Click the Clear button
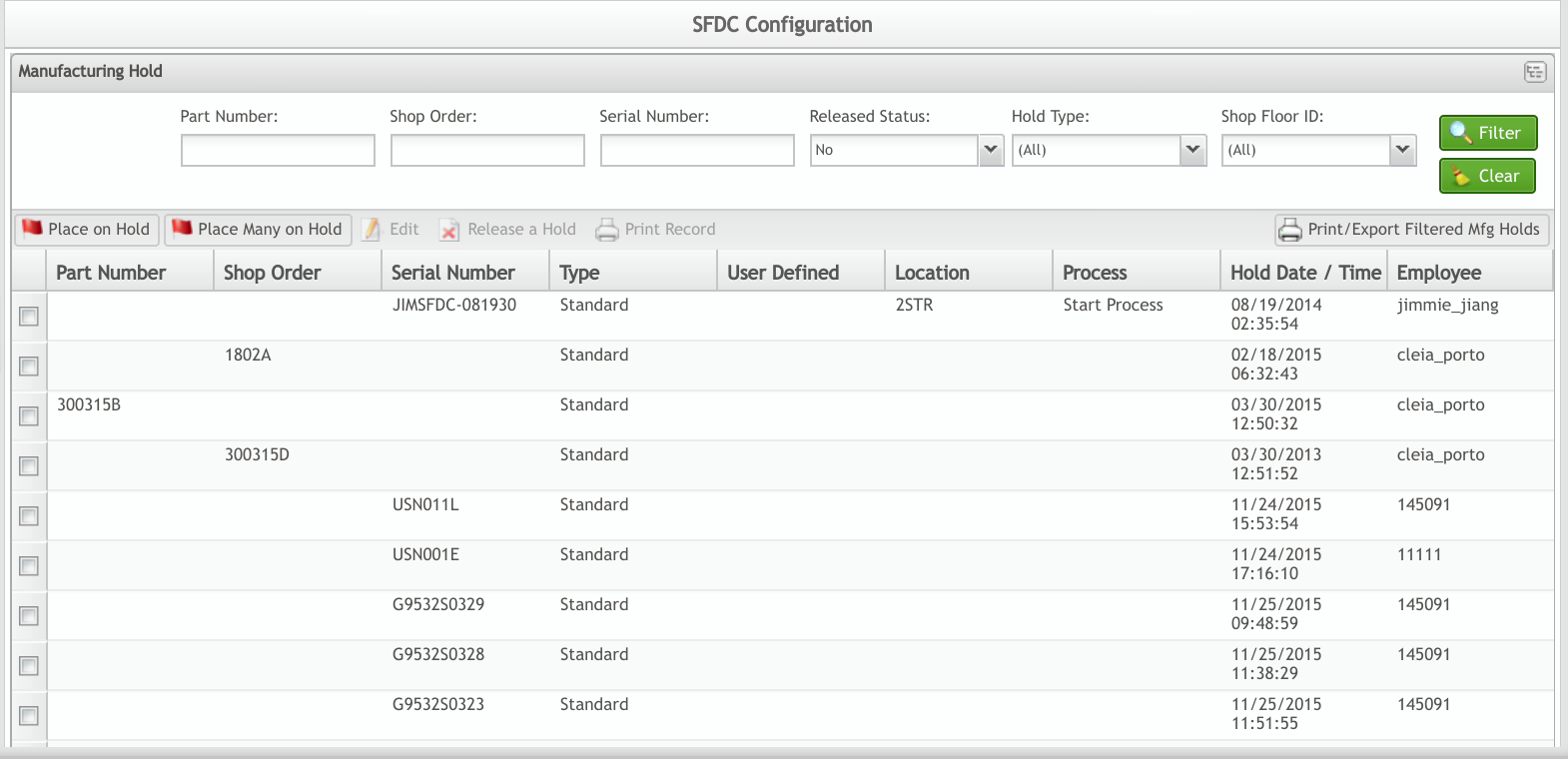This screenshot has width=1568, height=759. point(1487,176)
